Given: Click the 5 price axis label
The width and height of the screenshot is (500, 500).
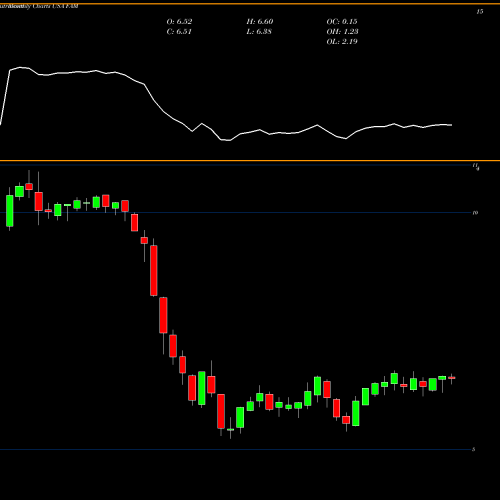Looking at the screenshot, I should tap(474, 450).
